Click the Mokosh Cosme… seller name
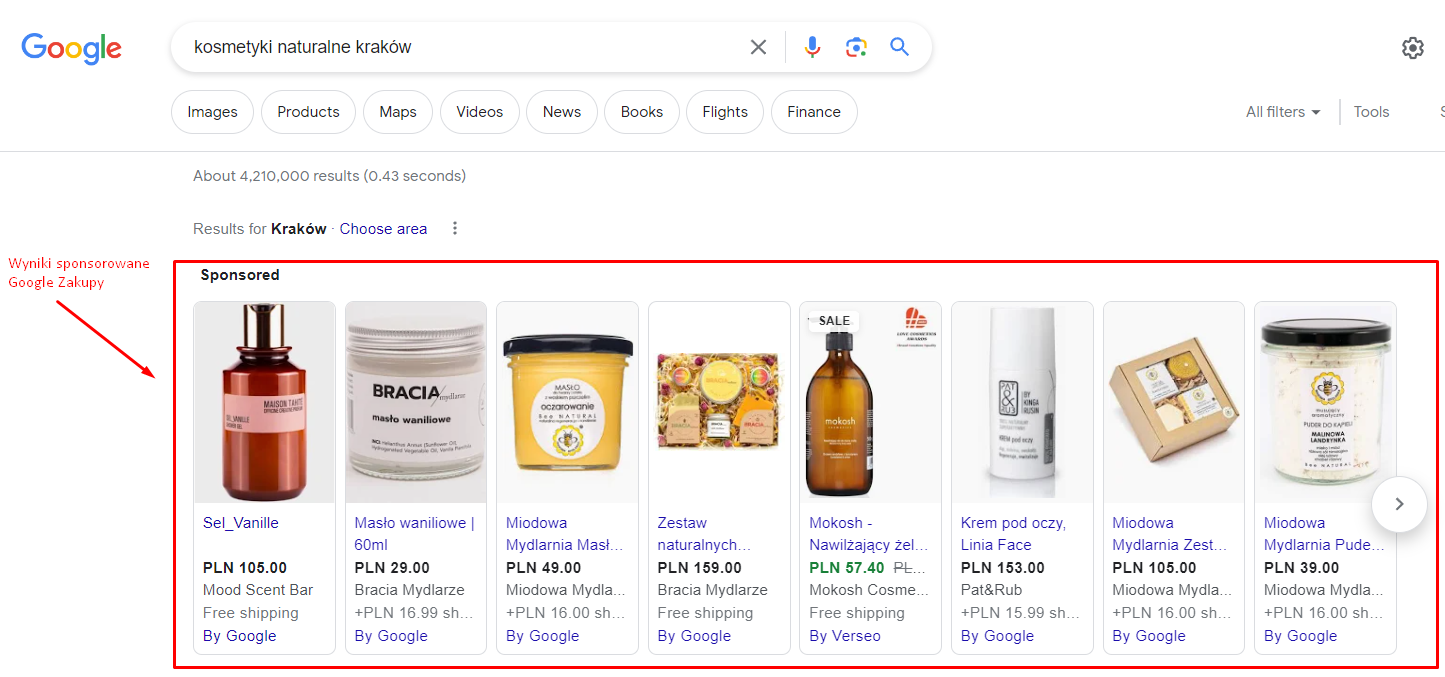Screen dimensions: 1445x677 click(x=869, y=590)
